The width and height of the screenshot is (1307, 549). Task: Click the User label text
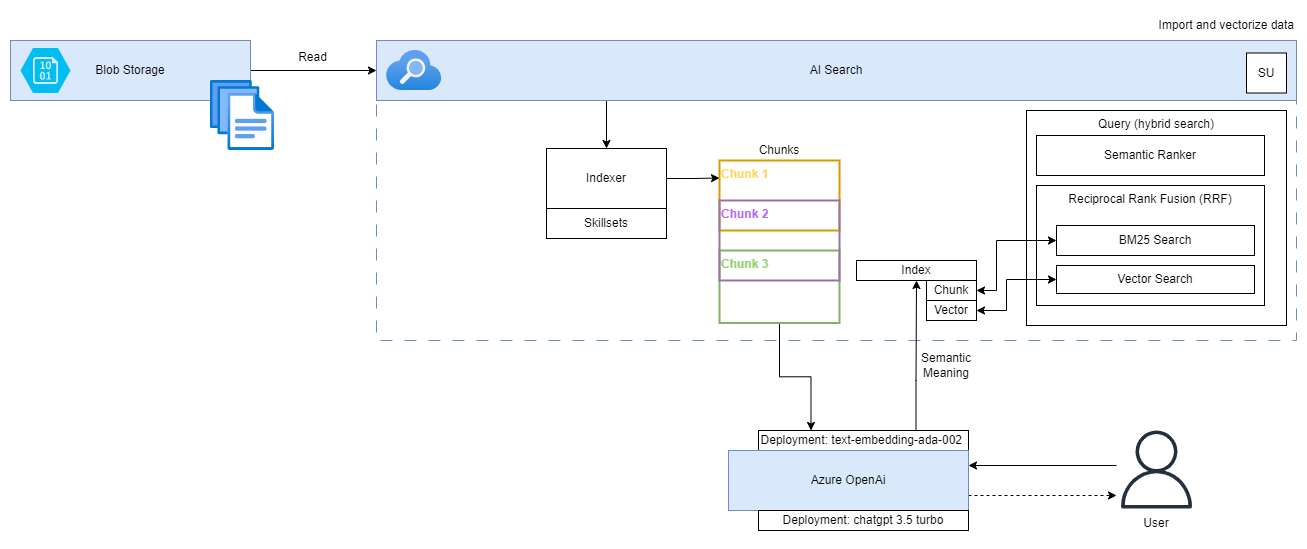1155,523
